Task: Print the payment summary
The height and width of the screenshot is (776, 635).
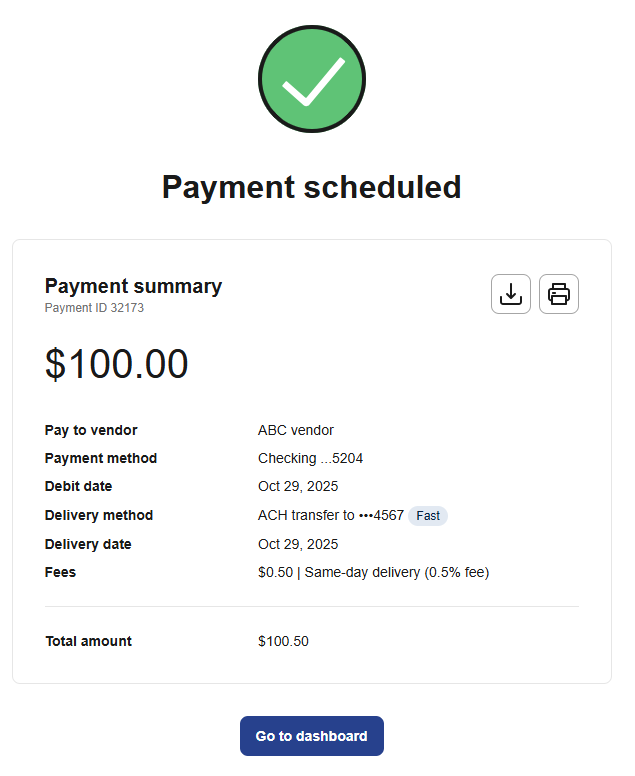Action: click(x=559, y=294)
